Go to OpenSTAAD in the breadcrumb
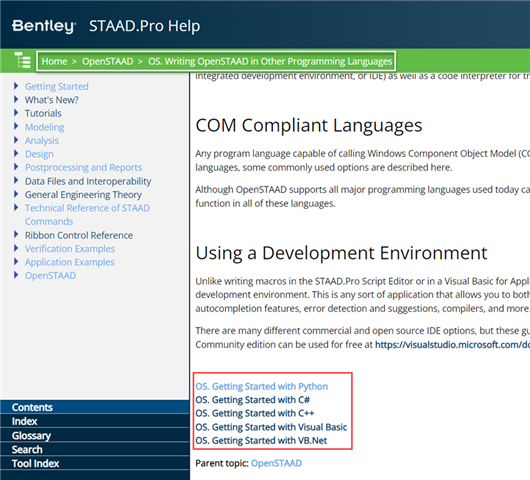 (x=107, y=62)
